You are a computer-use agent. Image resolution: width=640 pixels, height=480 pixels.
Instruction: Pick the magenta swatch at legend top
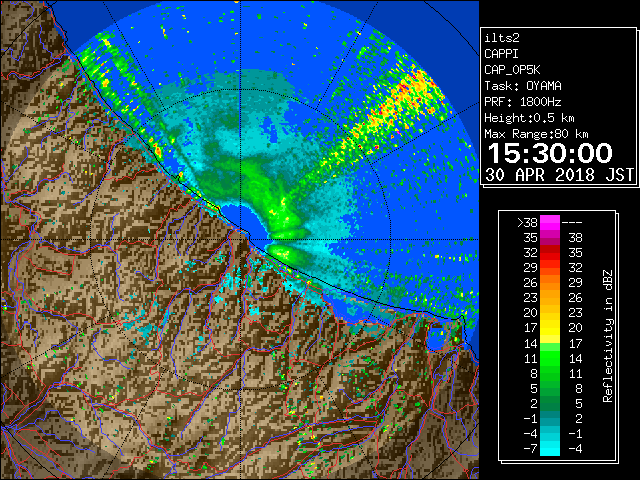(x=550, y=223)
